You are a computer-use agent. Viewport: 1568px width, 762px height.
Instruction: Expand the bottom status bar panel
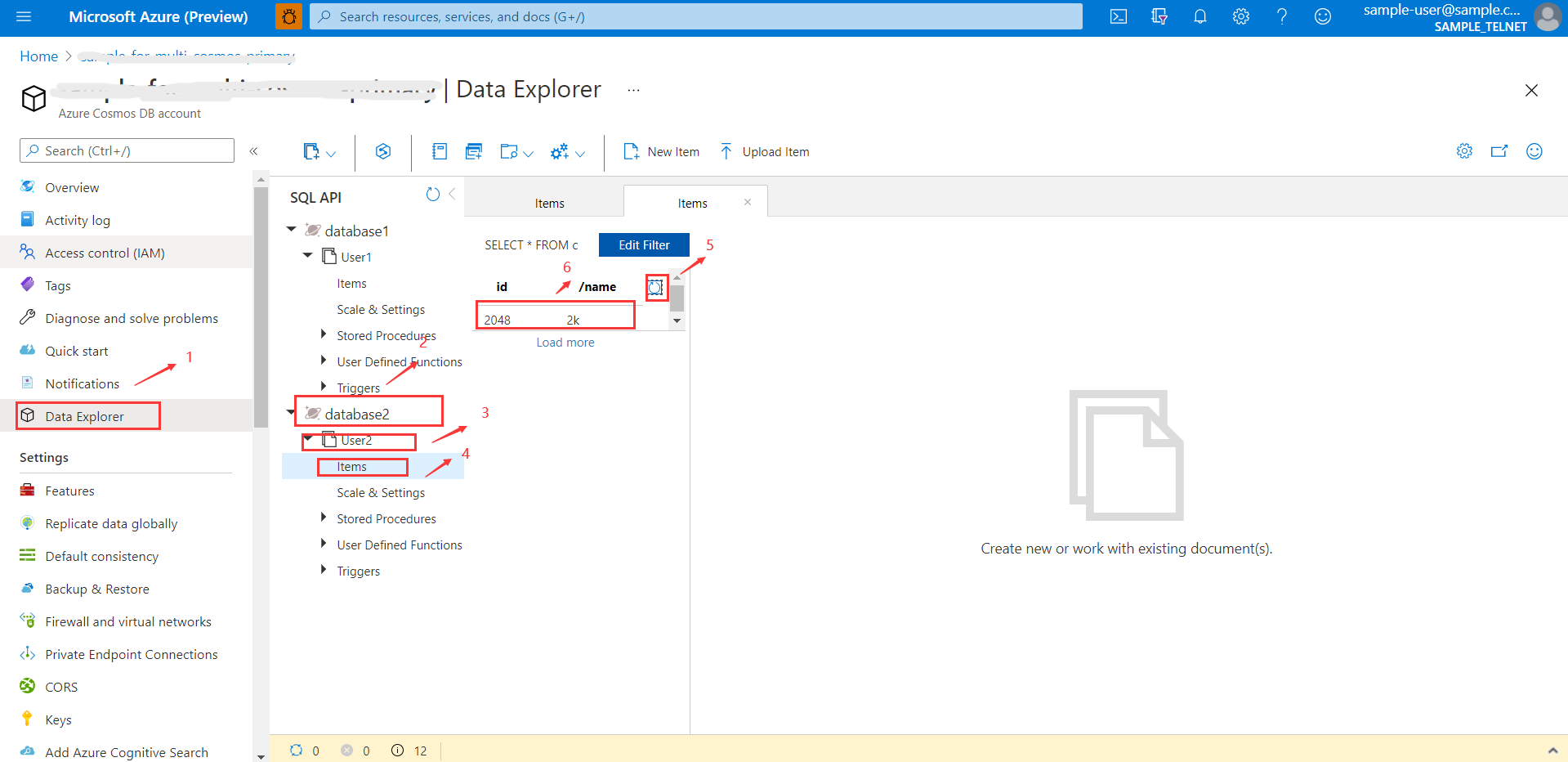tap(1552, 751)
